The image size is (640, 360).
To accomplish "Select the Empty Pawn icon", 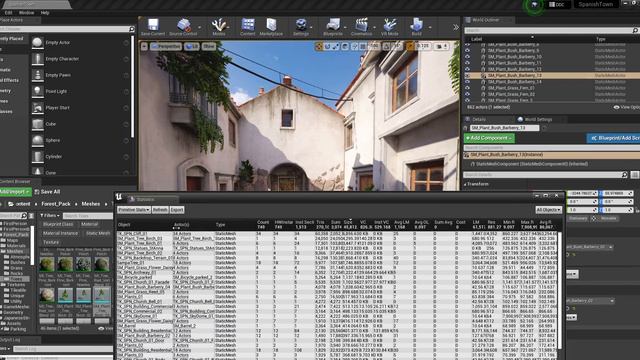I will coord(38,75).
